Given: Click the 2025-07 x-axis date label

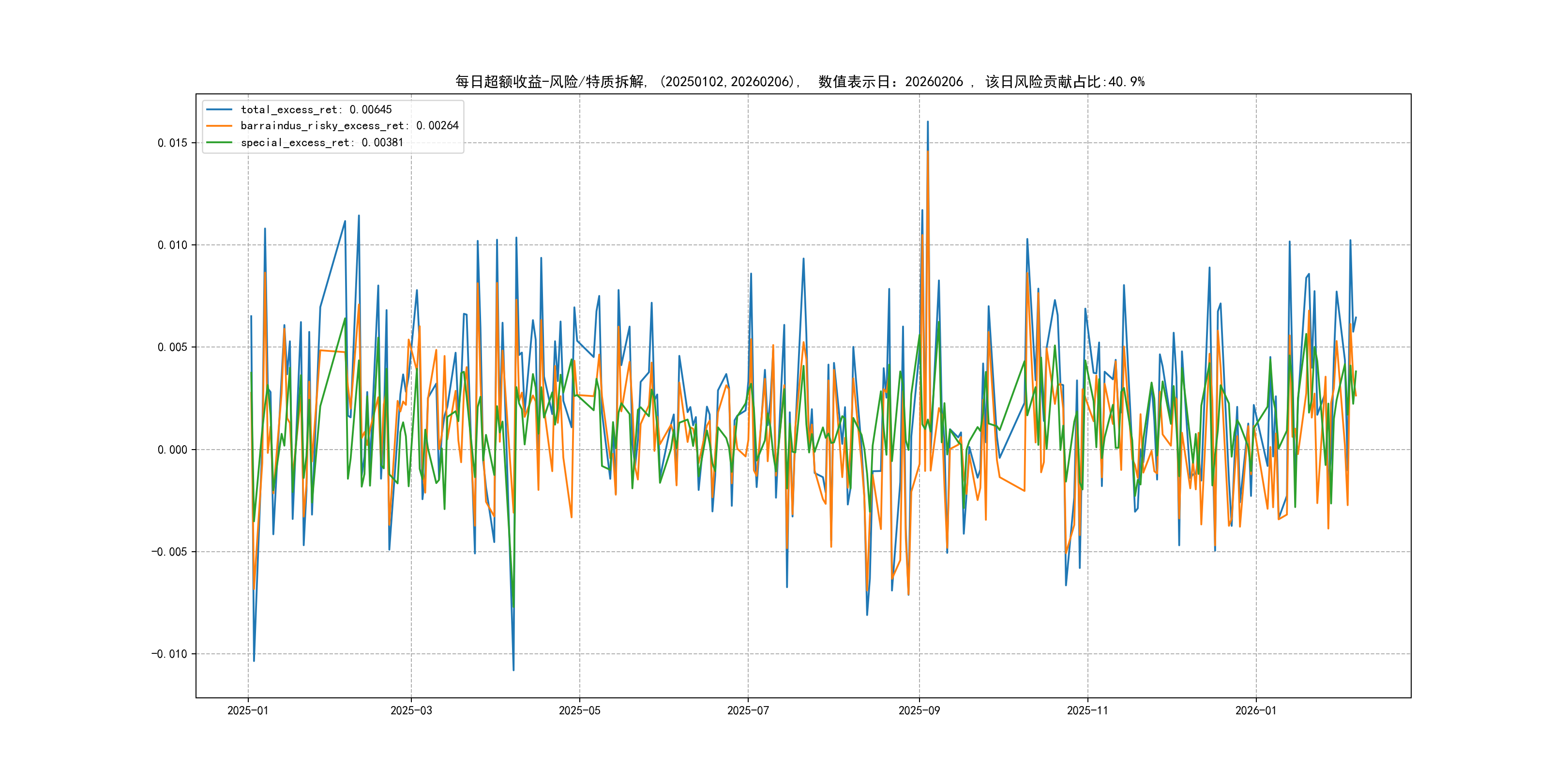Looking at the screenshot, I should tap(748, 710).
